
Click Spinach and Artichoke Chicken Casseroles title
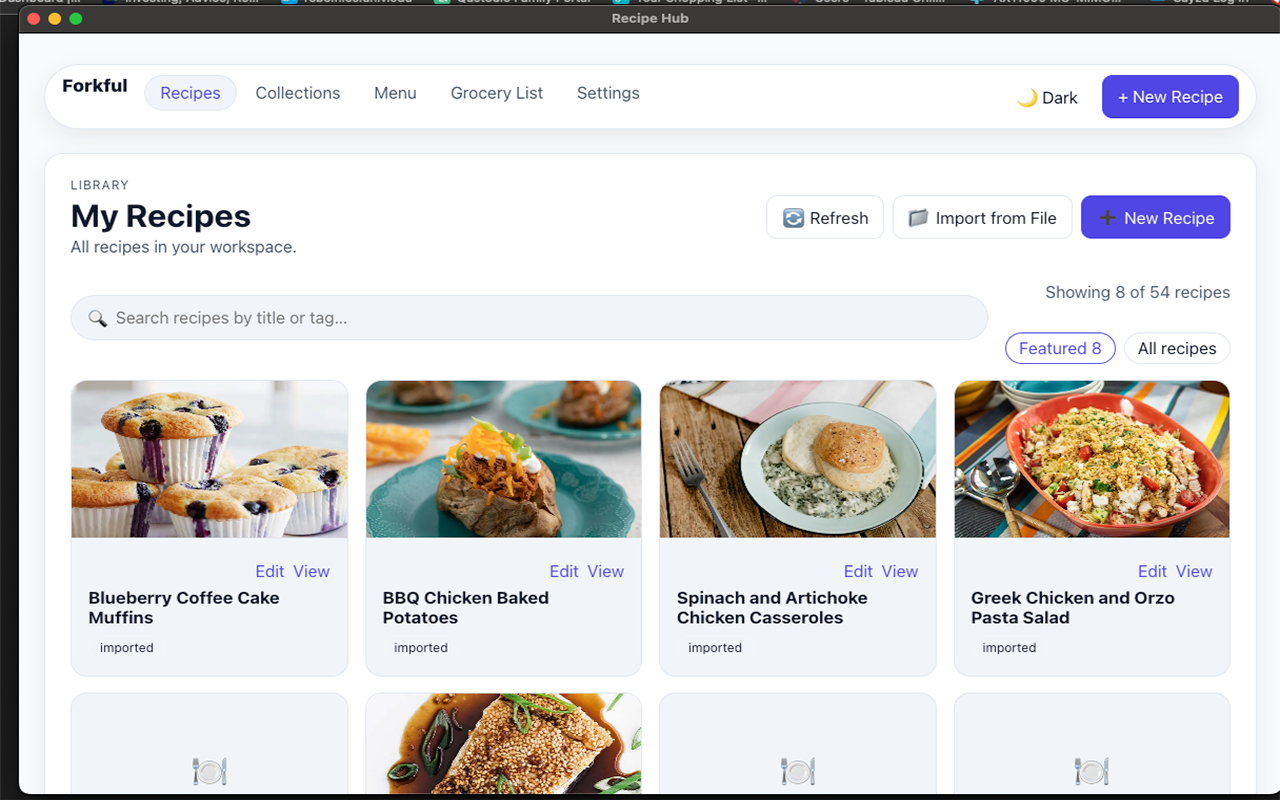click(772, 608)
